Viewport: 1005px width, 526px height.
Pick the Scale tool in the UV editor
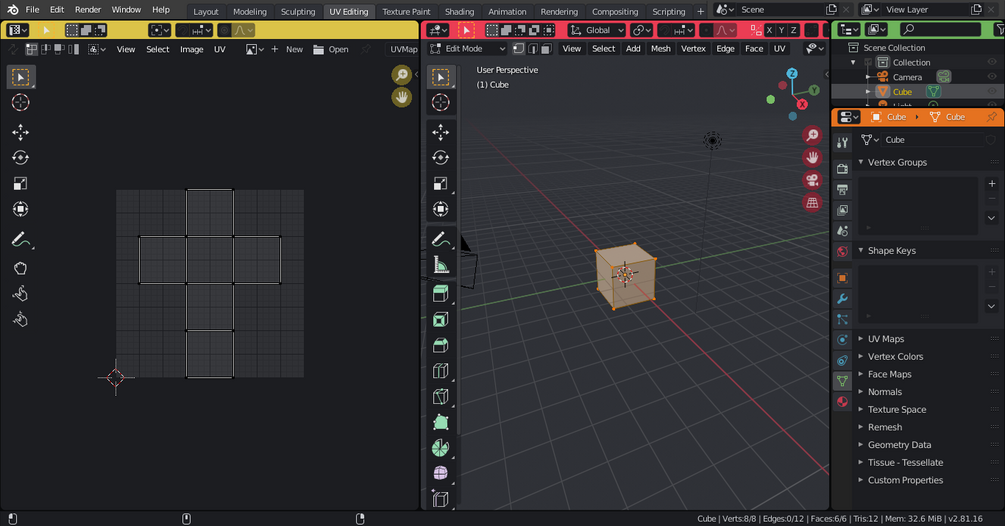21,183
